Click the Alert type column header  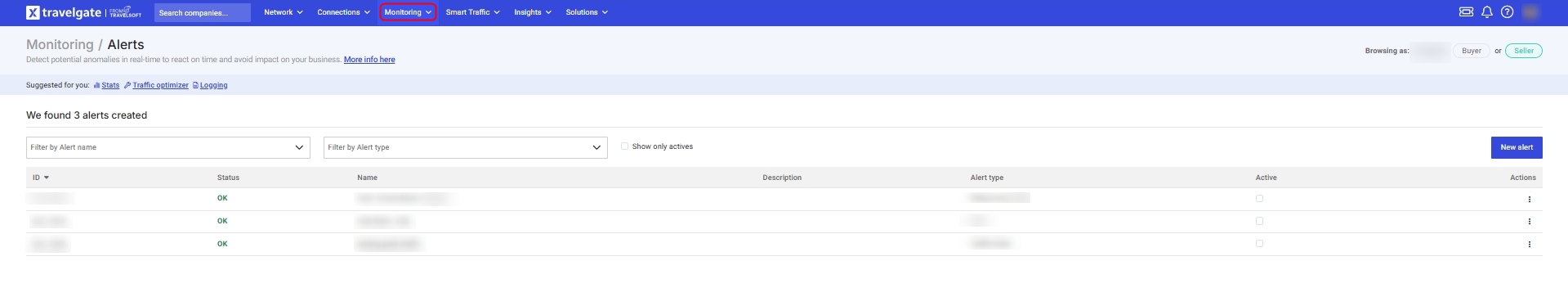(x=987, y=178)
